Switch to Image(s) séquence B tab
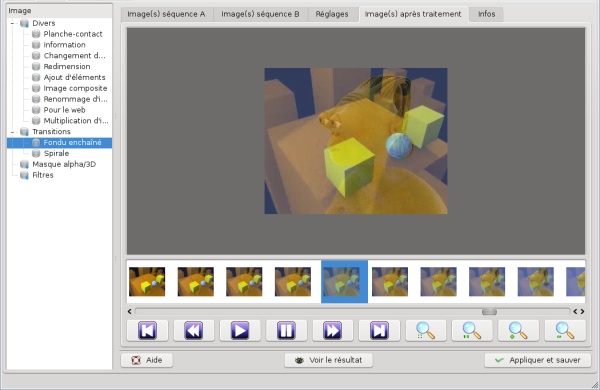Screen dimensions: 600x390 [x=260, y=14]
